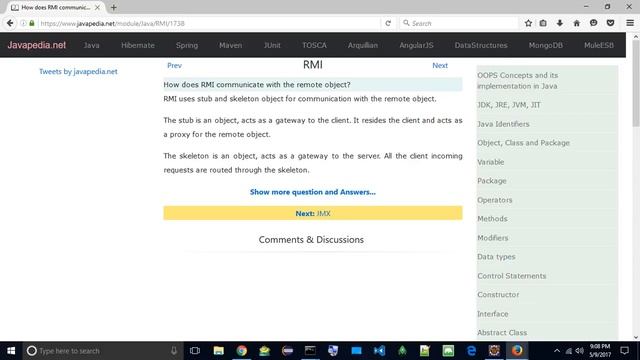
Task: Open the bookmarks list icon
Action: (x=543, y=23)
